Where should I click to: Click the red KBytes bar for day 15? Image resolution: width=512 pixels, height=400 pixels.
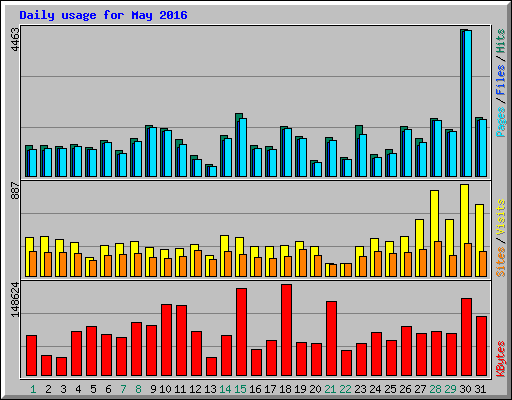click(x=241, y=332)
